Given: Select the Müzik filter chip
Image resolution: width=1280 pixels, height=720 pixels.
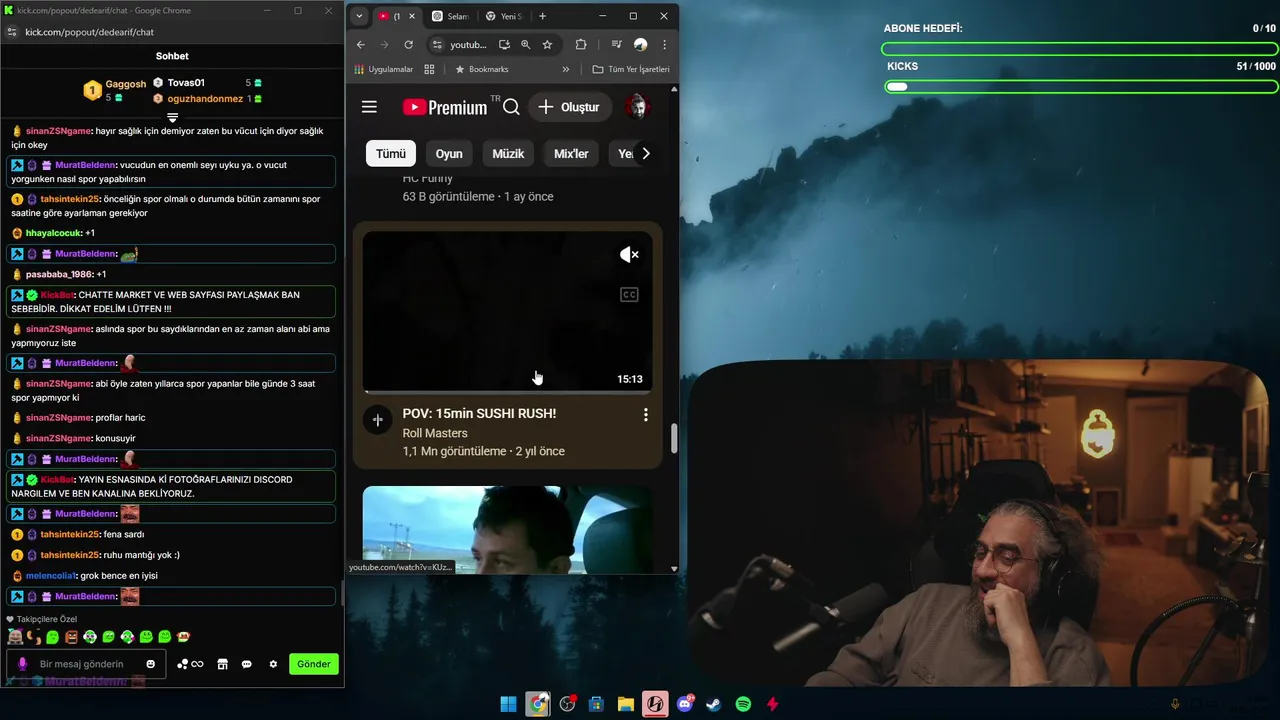Looking at the screenshot, I should coord(508,153).
